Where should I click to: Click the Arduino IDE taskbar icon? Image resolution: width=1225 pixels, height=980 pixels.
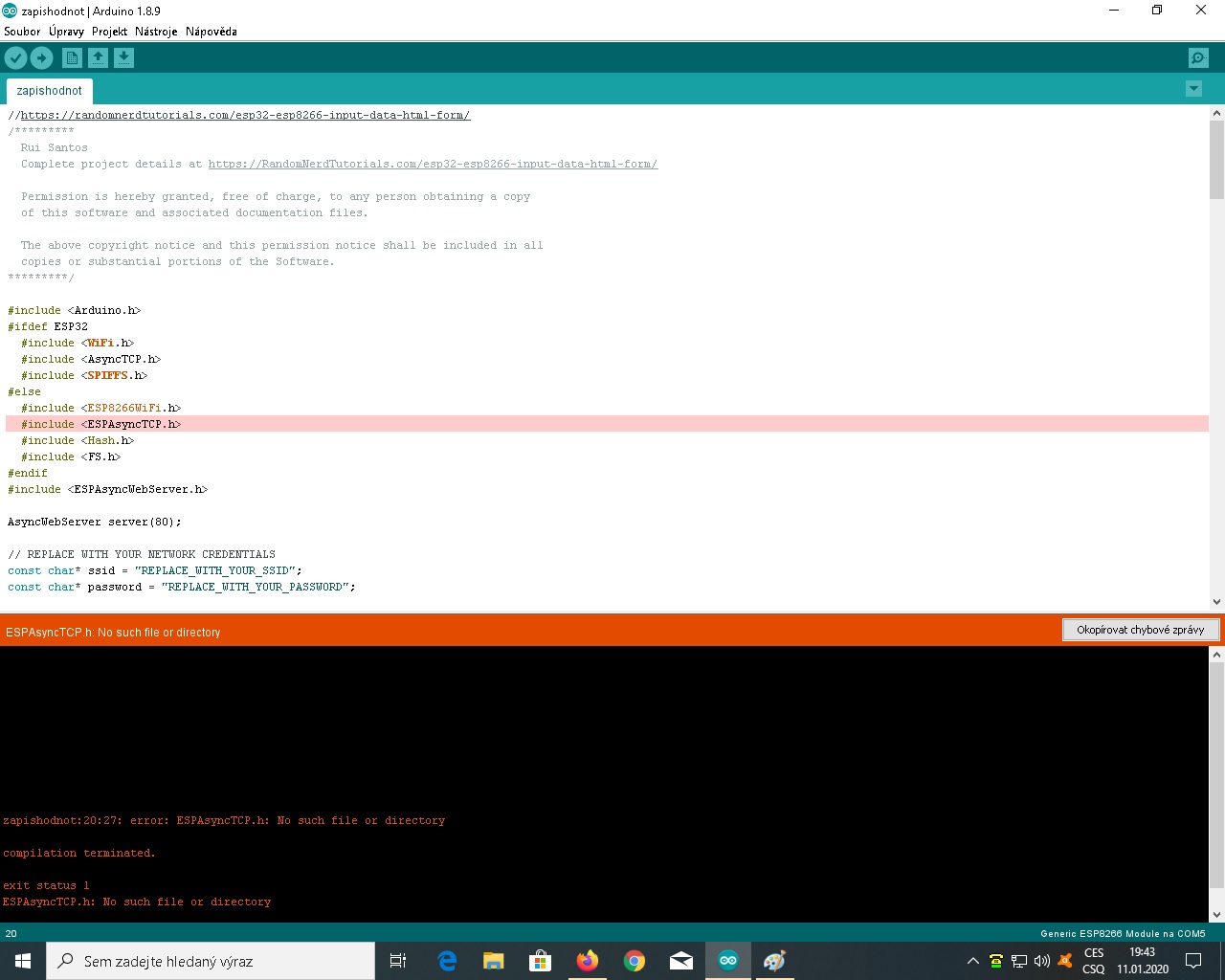click(x=728, y=961)
